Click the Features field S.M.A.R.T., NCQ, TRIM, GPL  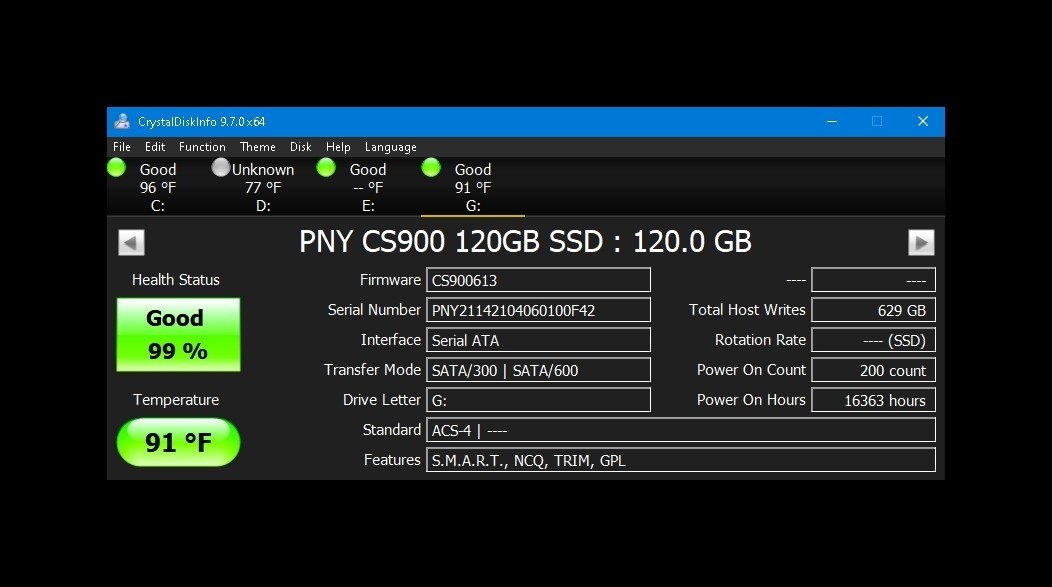(681, 460)
